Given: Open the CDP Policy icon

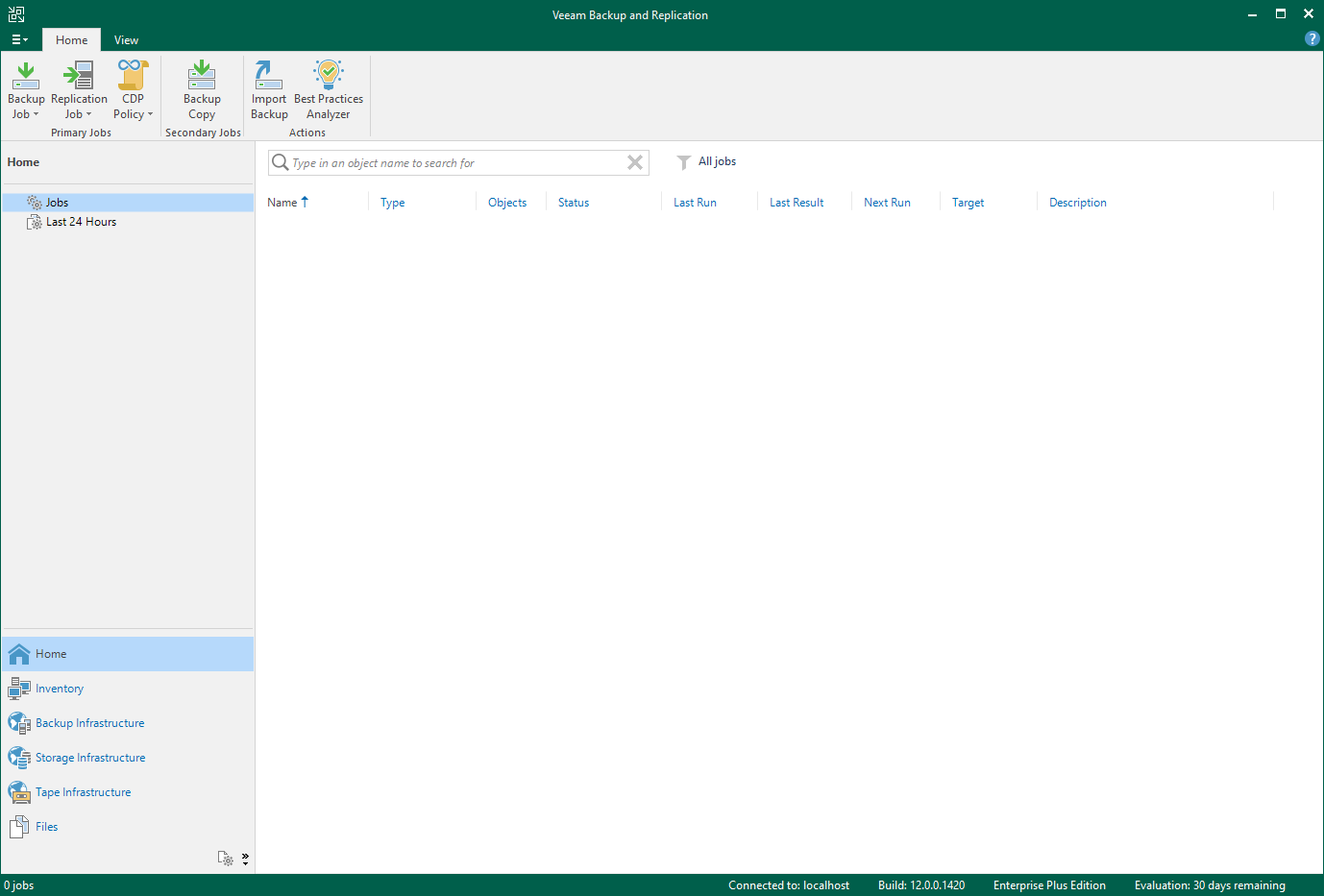Looking at the screenshot, I should coord(133,76).
